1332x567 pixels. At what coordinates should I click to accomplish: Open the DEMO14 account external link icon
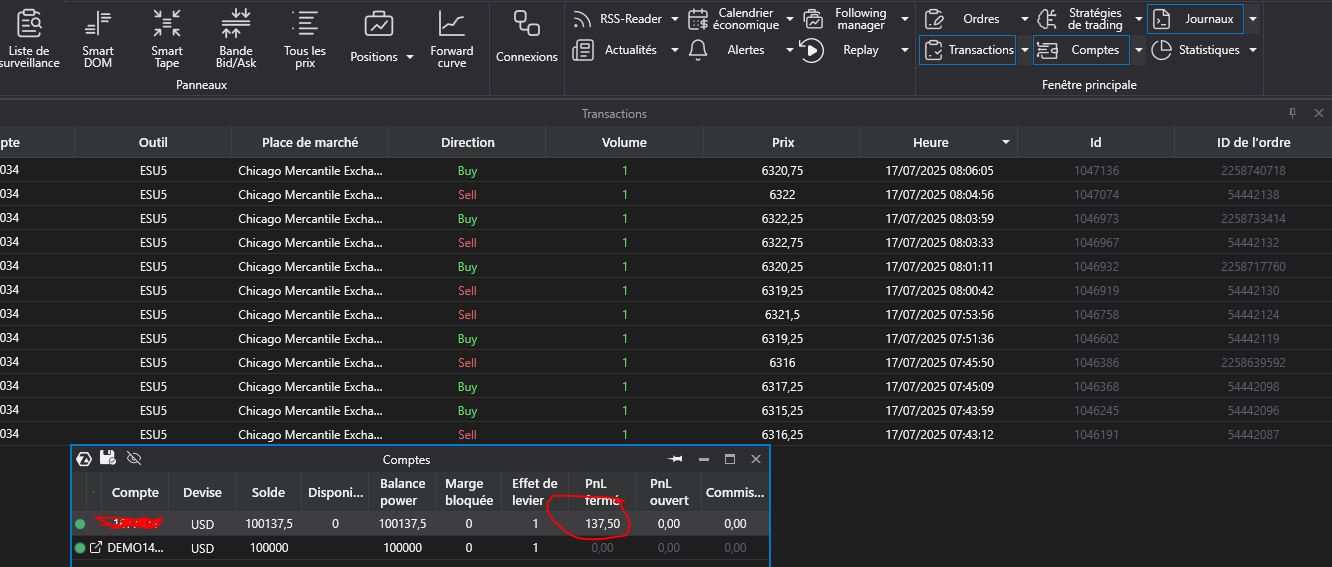(96, 548)
